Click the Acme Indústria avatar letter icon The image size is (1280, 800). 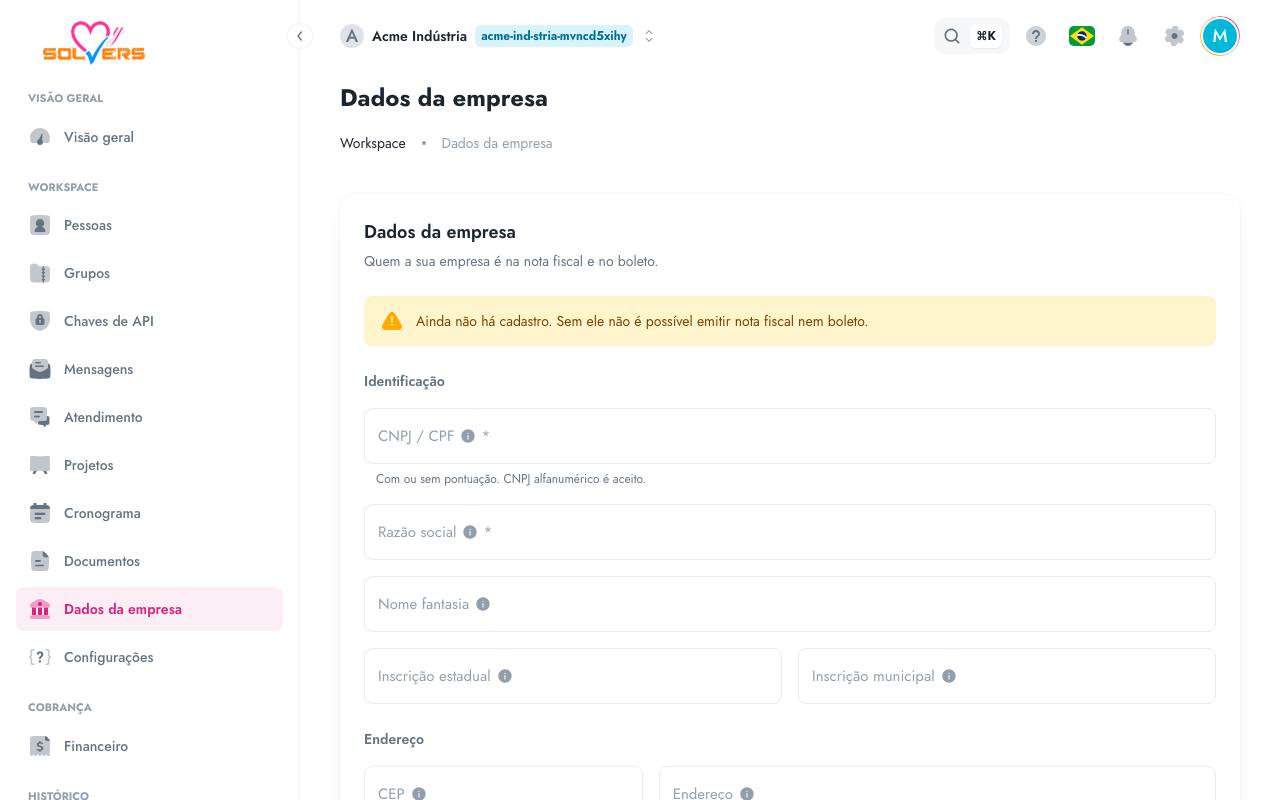tap(352, 36)
